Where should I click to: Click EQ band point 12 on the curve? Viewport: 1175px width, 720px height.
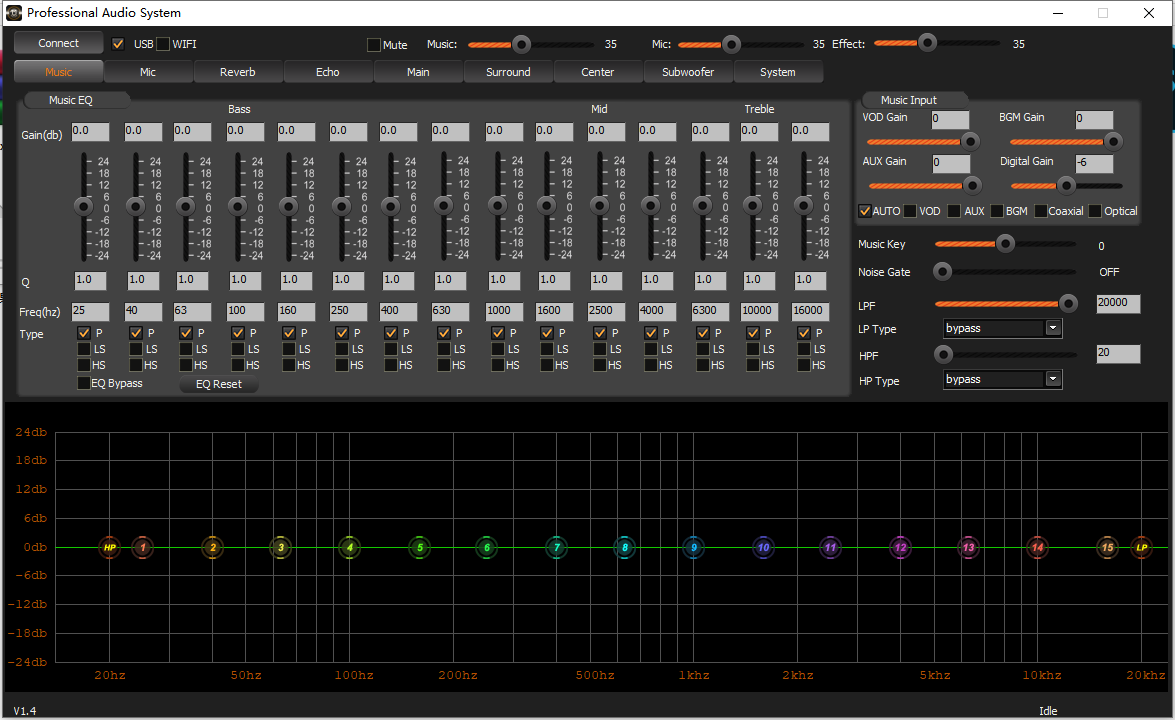pos(900,548)
